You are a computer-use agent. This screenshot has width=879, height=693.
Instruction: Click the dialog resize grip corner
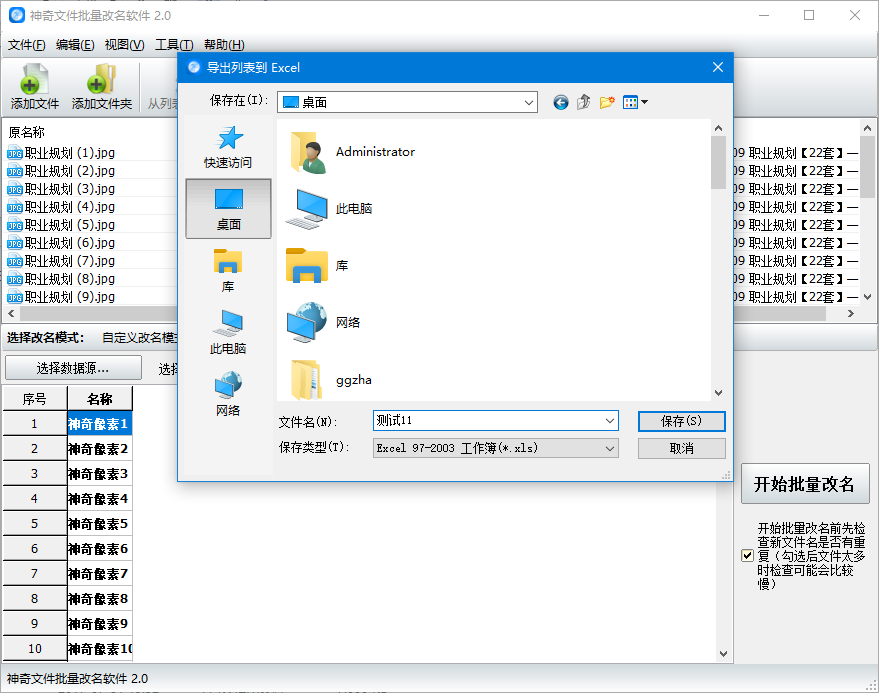726,475
